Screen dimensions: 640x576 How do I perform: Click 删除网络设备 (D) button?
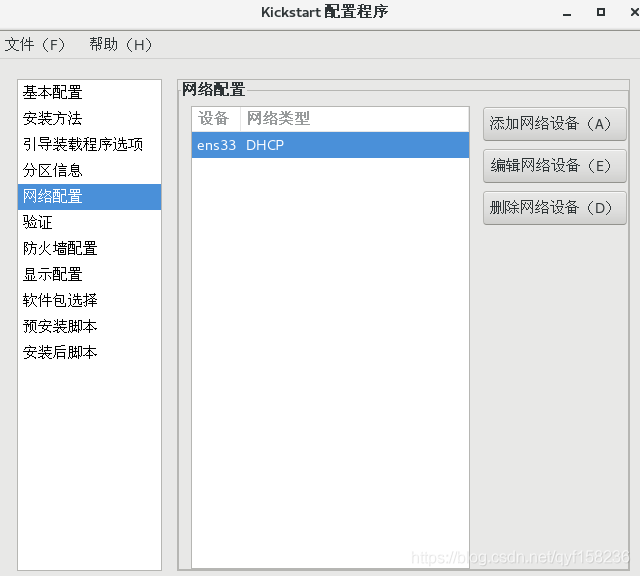[x=554, y=208]
